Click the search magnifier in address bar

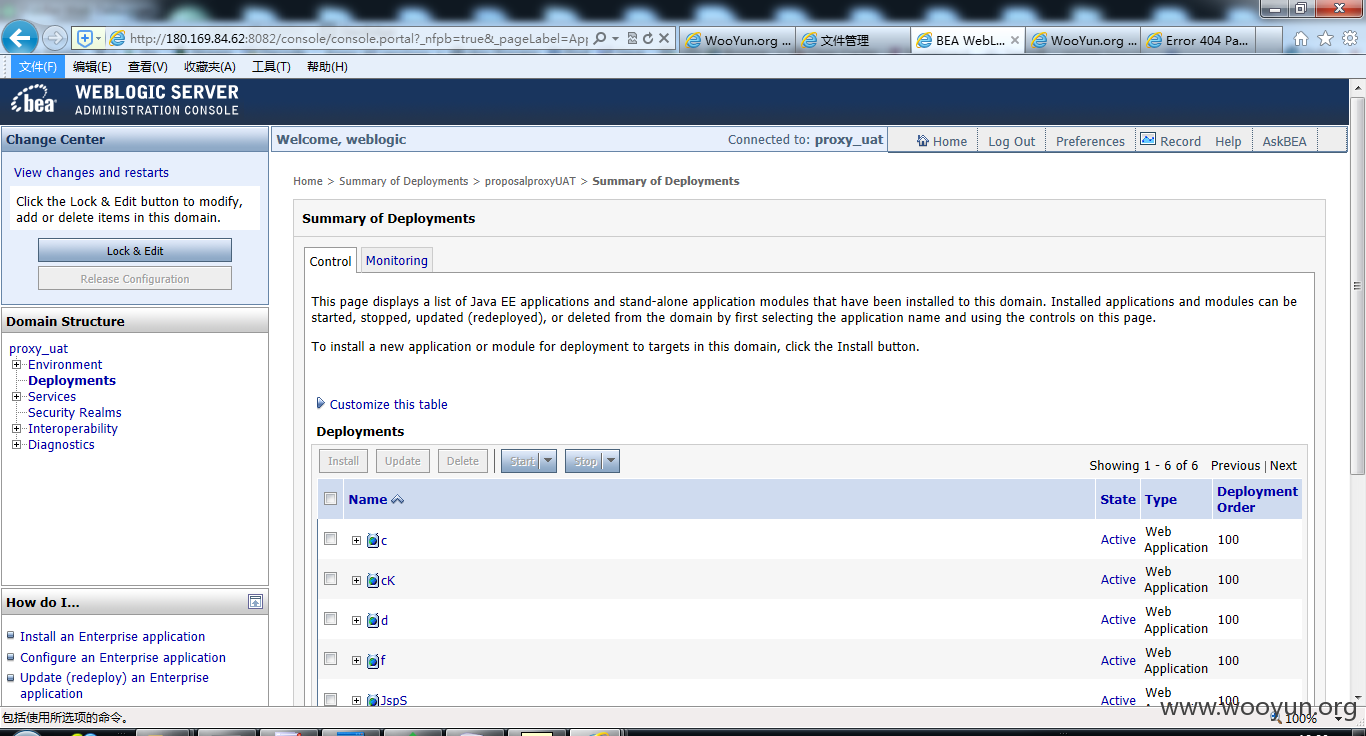tap(600, 39)
